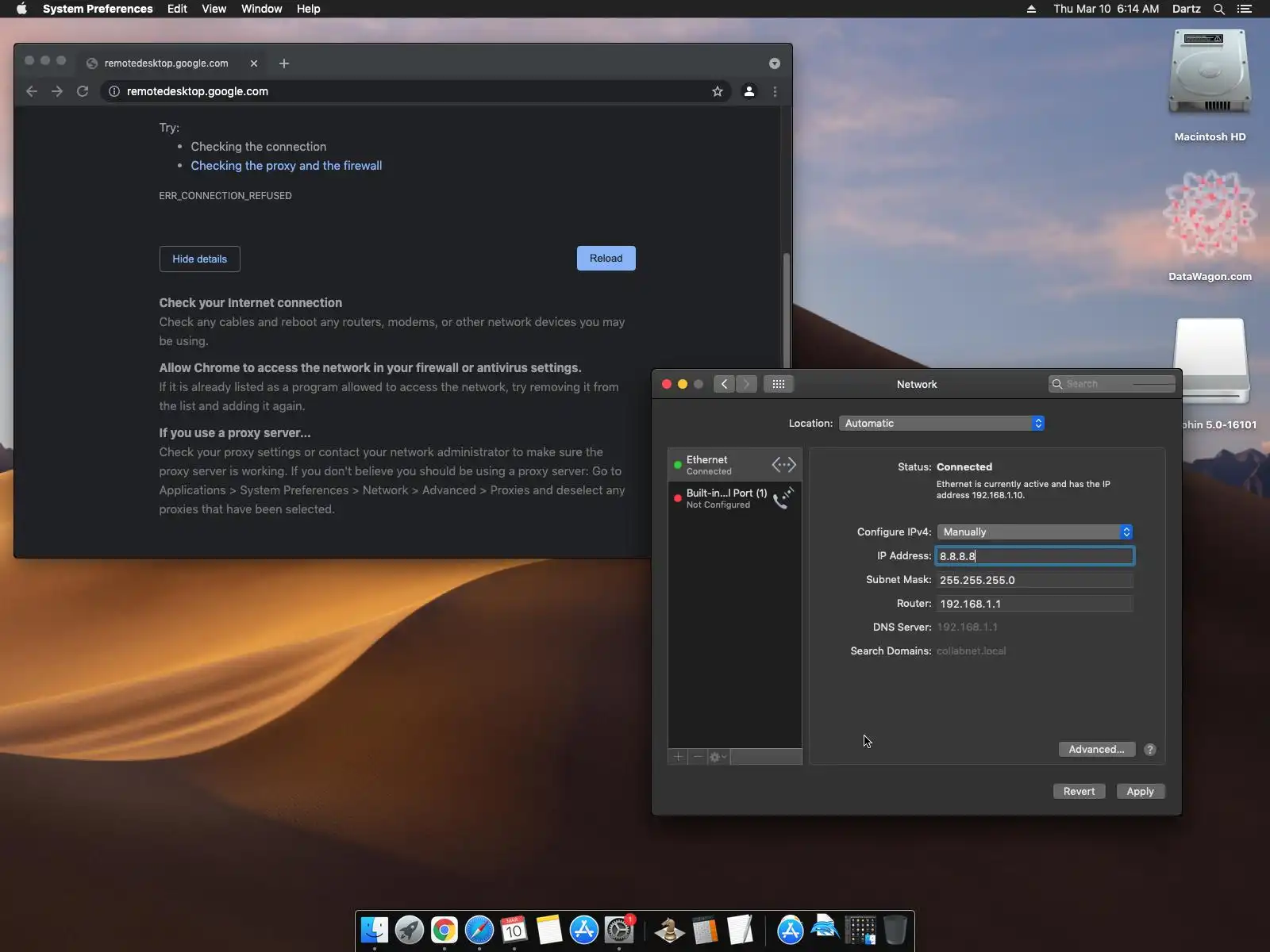
Task: Open Finder from the Dock
Action: 375,930
